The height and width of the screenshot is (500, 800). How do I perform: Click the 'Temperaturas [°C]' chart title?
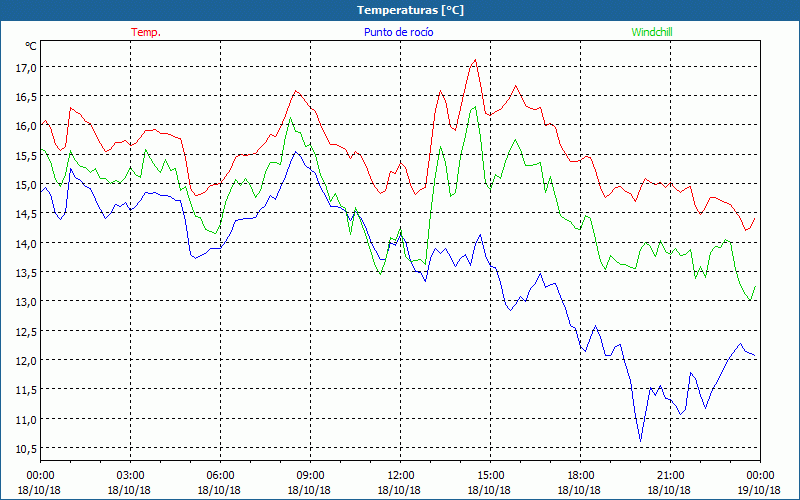[410, 10]
